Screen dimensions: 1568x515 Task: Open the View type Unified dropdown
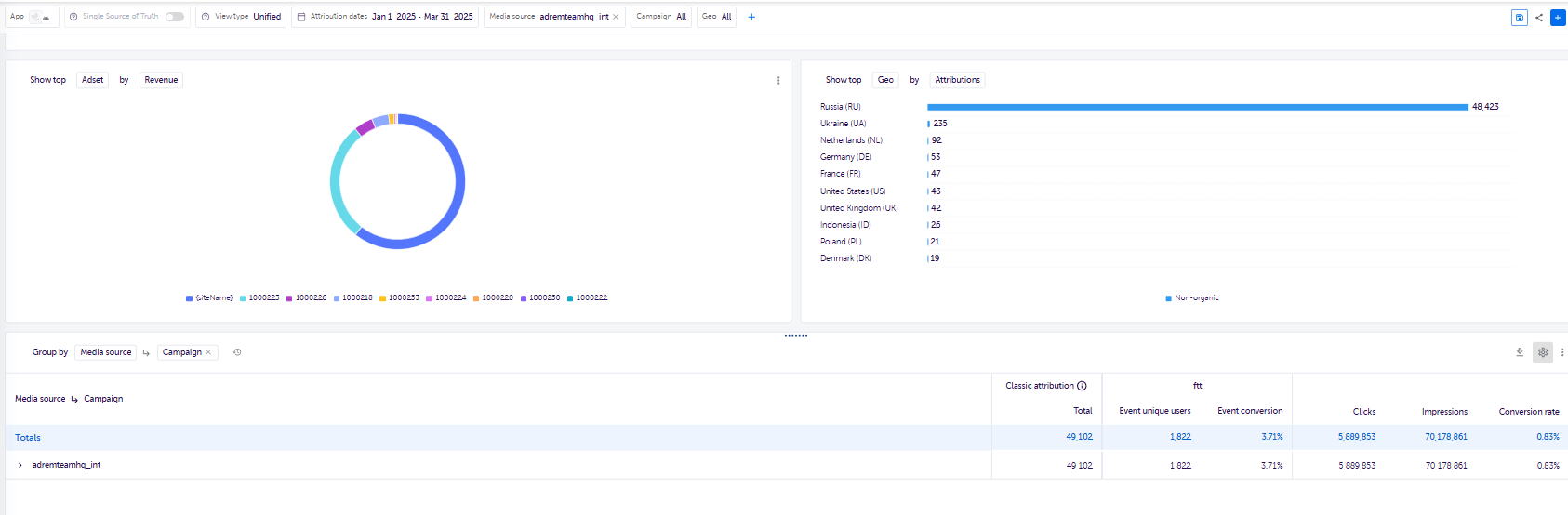click(x=241, y=17)
